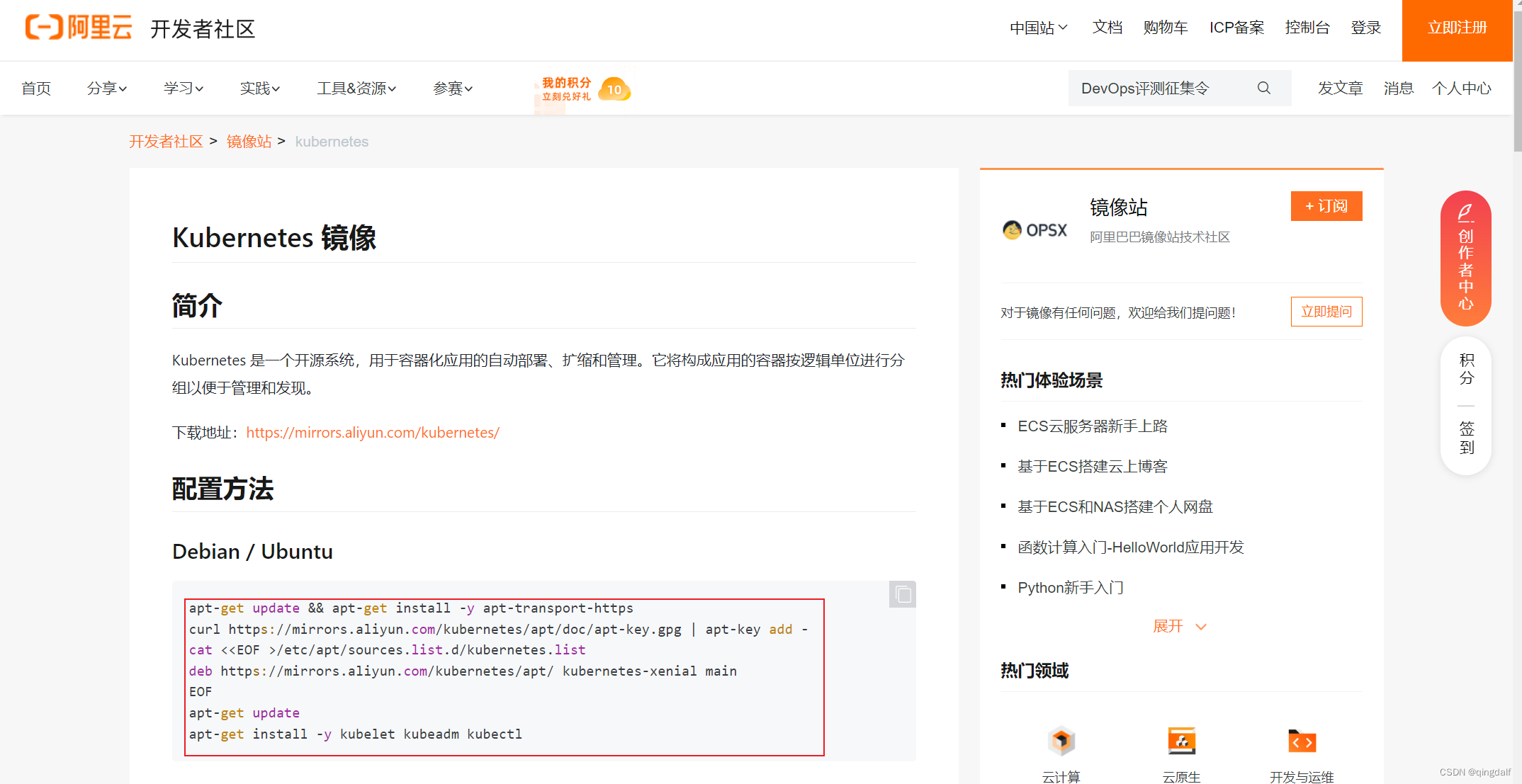Viewport: 1522px width, 784px height.
Task: Click the 开发与运维 domain icon
Action: 1302,742
